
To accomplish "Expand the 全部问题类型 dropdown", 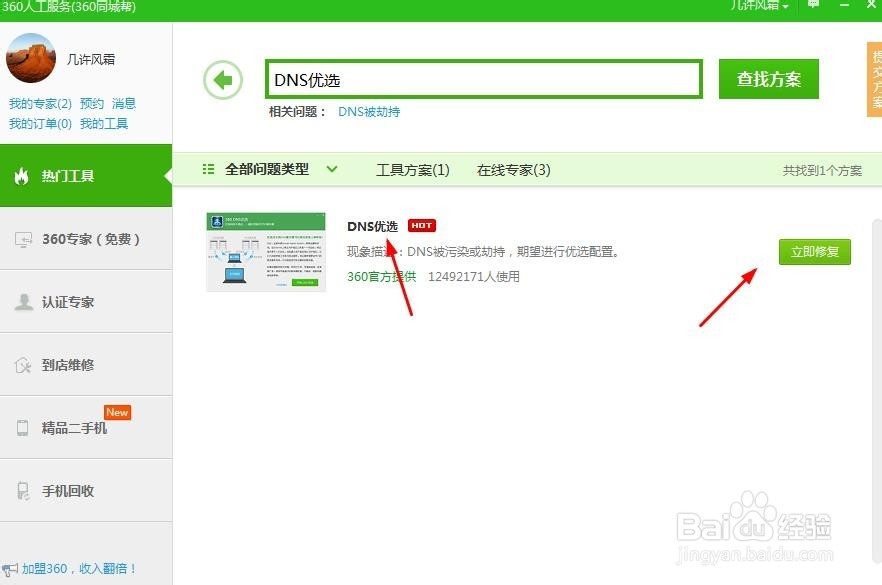I will coord(270,169).
